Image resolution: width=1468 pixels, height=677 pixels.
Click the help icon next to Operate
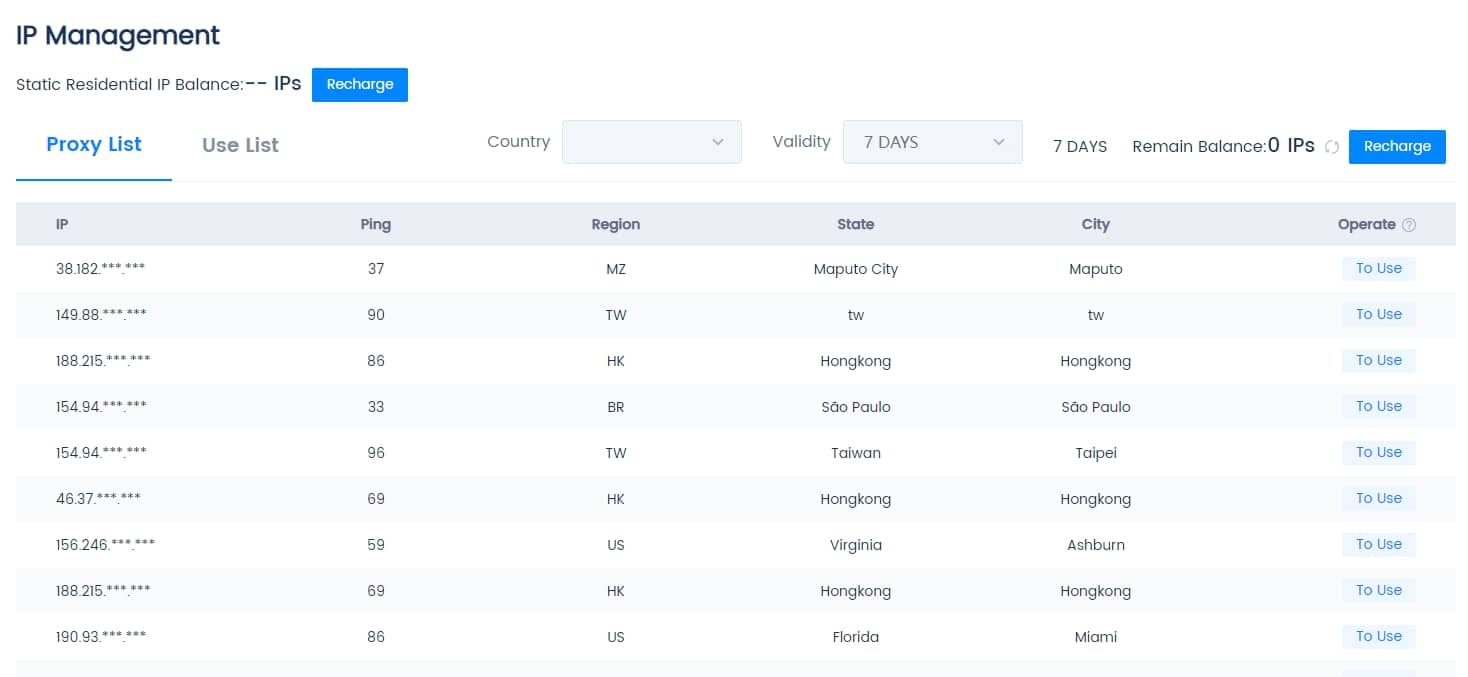click(x=1409, y=225)
